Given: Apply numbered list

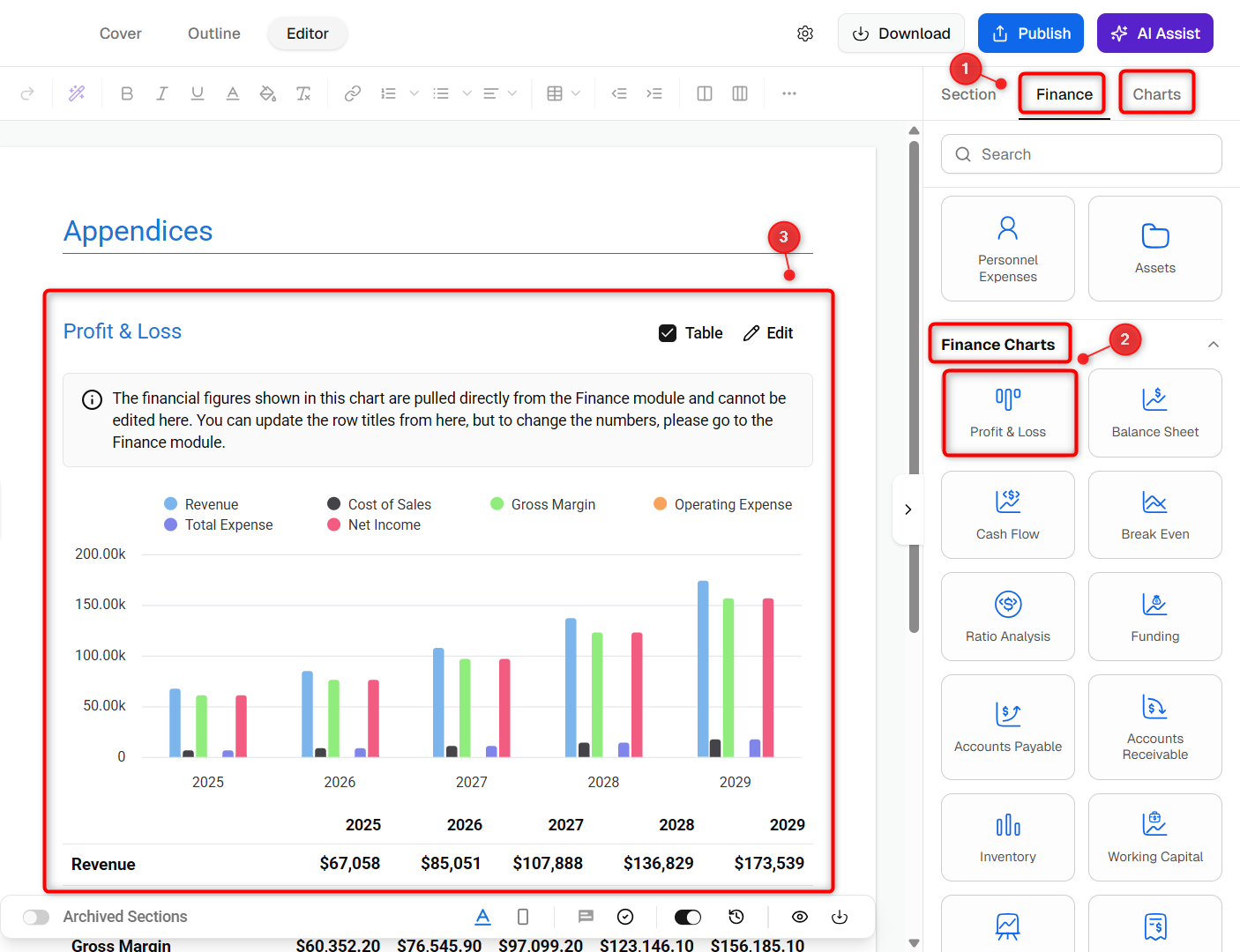Looking at the screenshot, I should coord(388,93).
